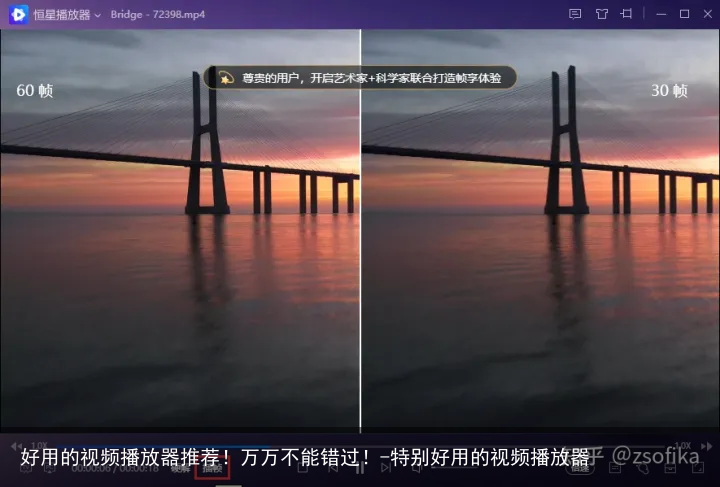
Task: Click the frame experience notification banner
Action: (370, 77)
